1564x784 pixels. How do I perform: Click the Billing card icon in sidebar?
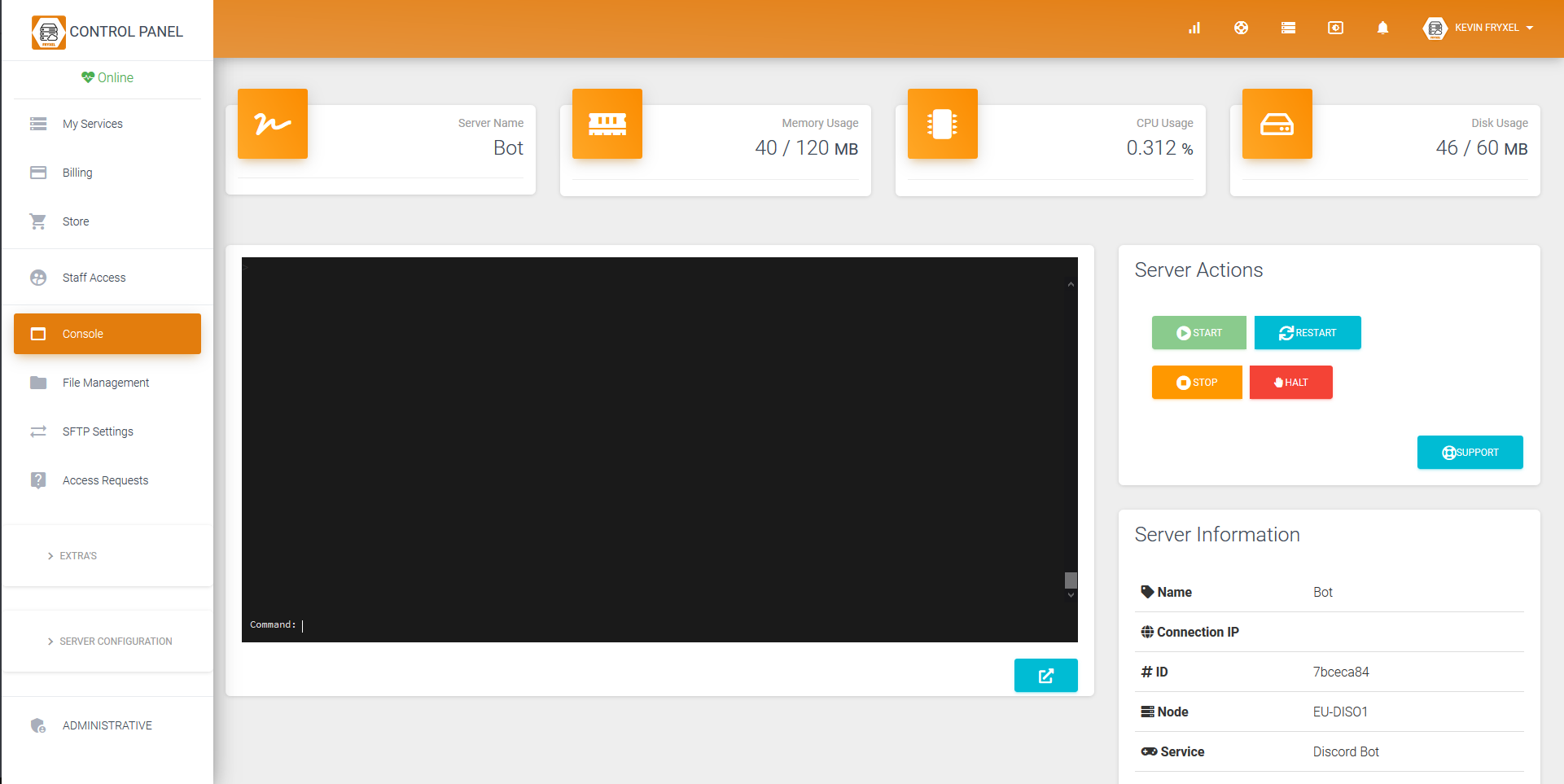click(38, 173)
